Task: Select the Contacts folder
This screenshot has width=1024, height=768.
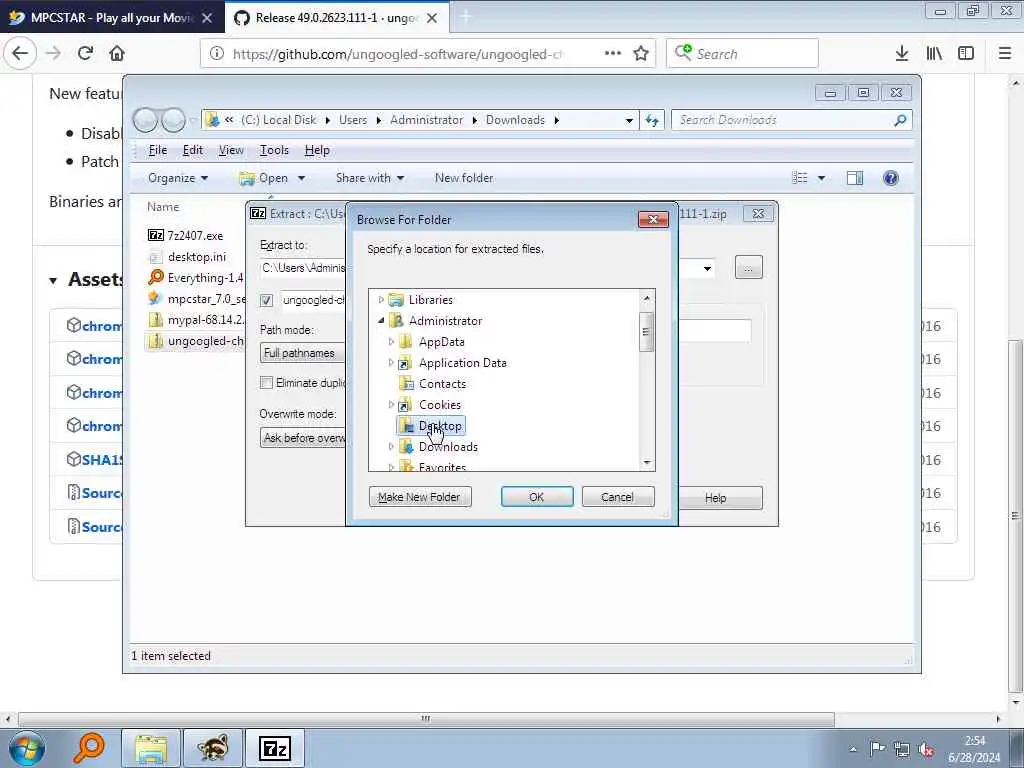Action: (442, 384)
